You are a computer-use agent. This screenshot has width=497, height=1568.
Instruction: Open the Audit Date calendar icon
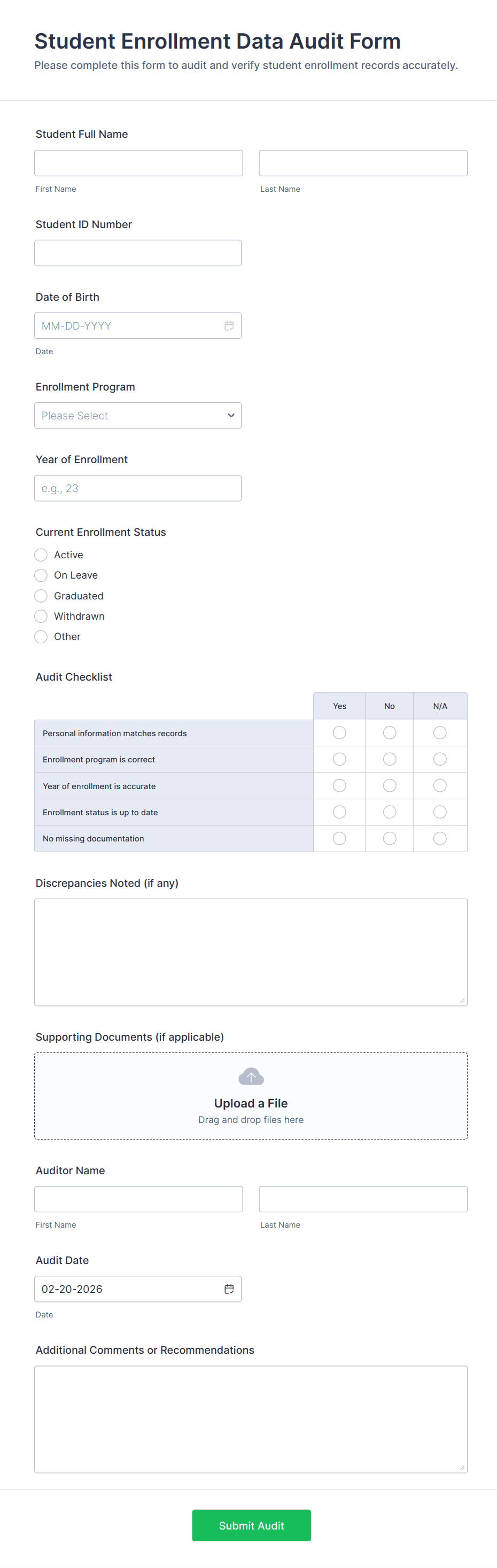click(x=229, y=1289)
